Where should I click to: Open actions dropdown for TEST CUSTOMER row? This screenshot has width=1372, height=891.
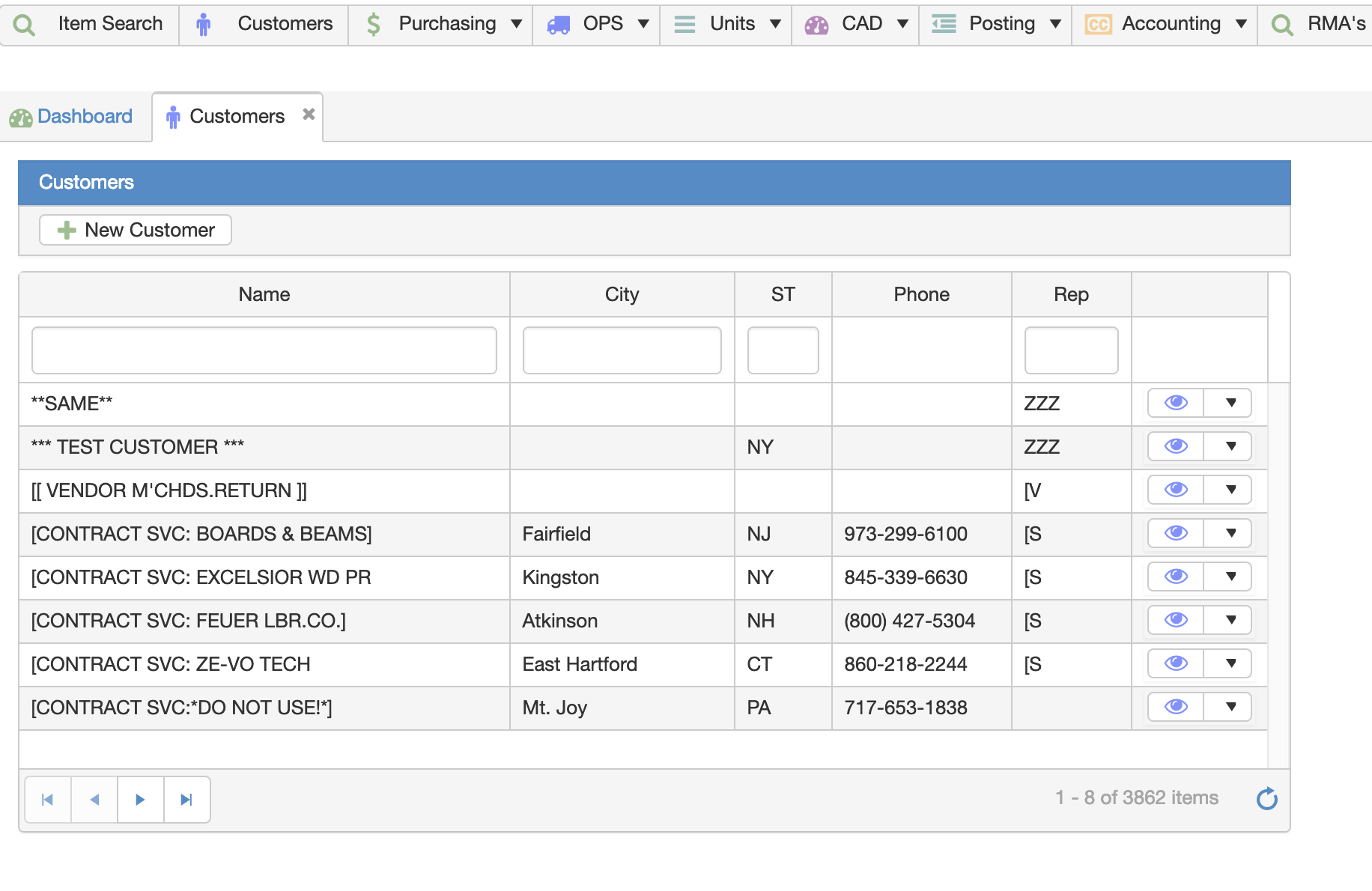click(1228, 446)
